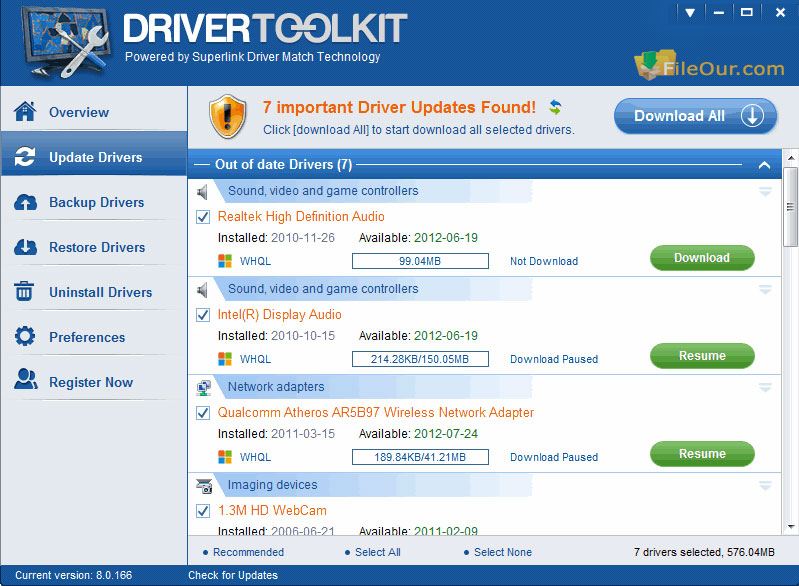This screenshot has height=586, width=799.
Task: Uncheck Intel(R) Display Audio driver
Action: 203,315
